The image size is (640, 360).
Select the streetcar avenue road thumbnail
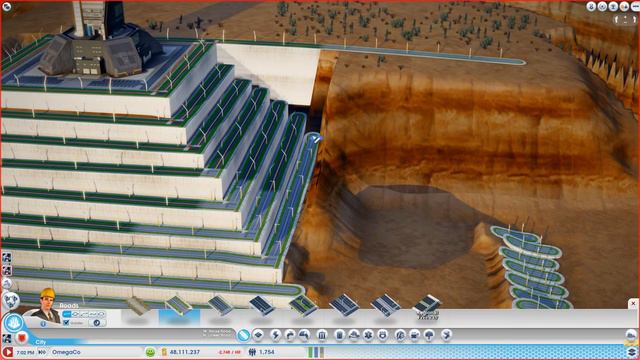coord(427,307)
